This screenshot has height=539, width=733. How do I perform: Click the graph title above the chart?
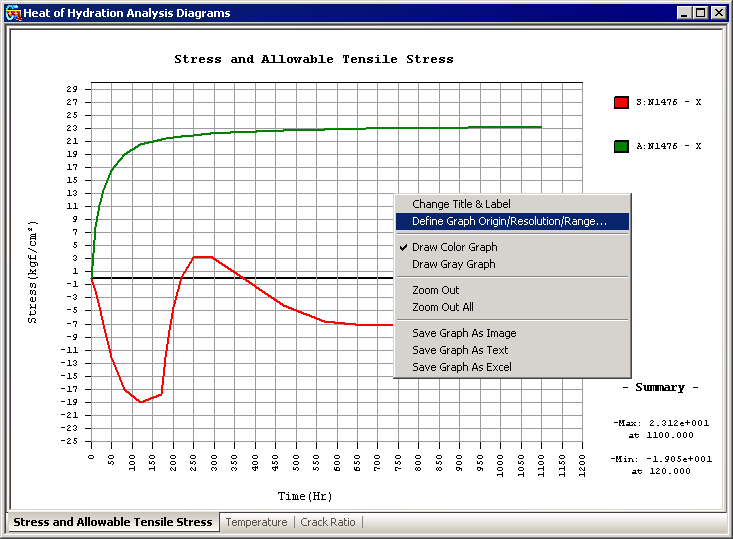[313, 59]
